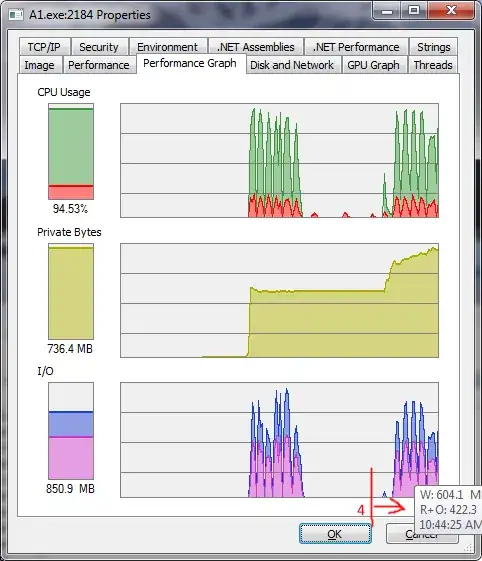482x561 pixels.
Task: Click the R+O: 422.3 tooltip line
Action: click(448, 509)
